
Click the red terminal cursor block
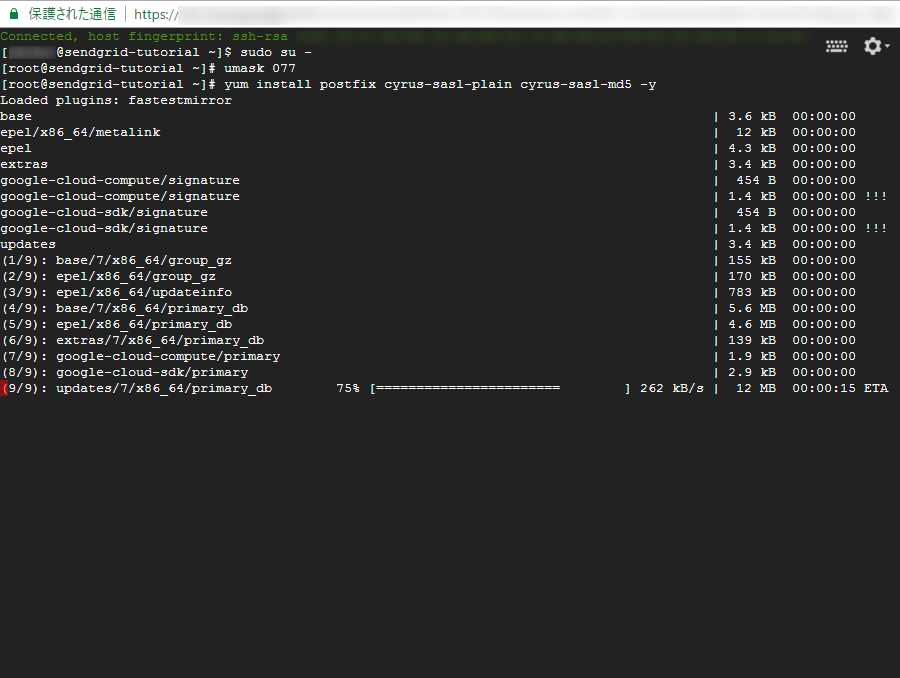click(x=4, y=389)
